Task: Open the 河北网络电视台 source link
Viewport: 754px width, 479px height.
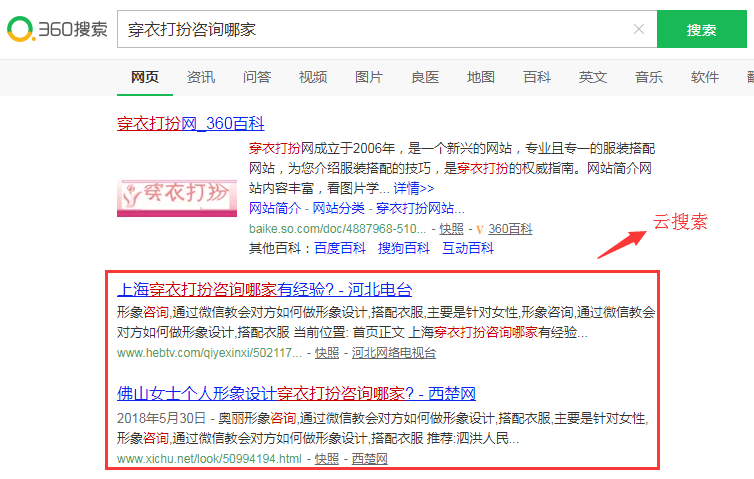Action: pyautogui.click(x=394, y=353)
